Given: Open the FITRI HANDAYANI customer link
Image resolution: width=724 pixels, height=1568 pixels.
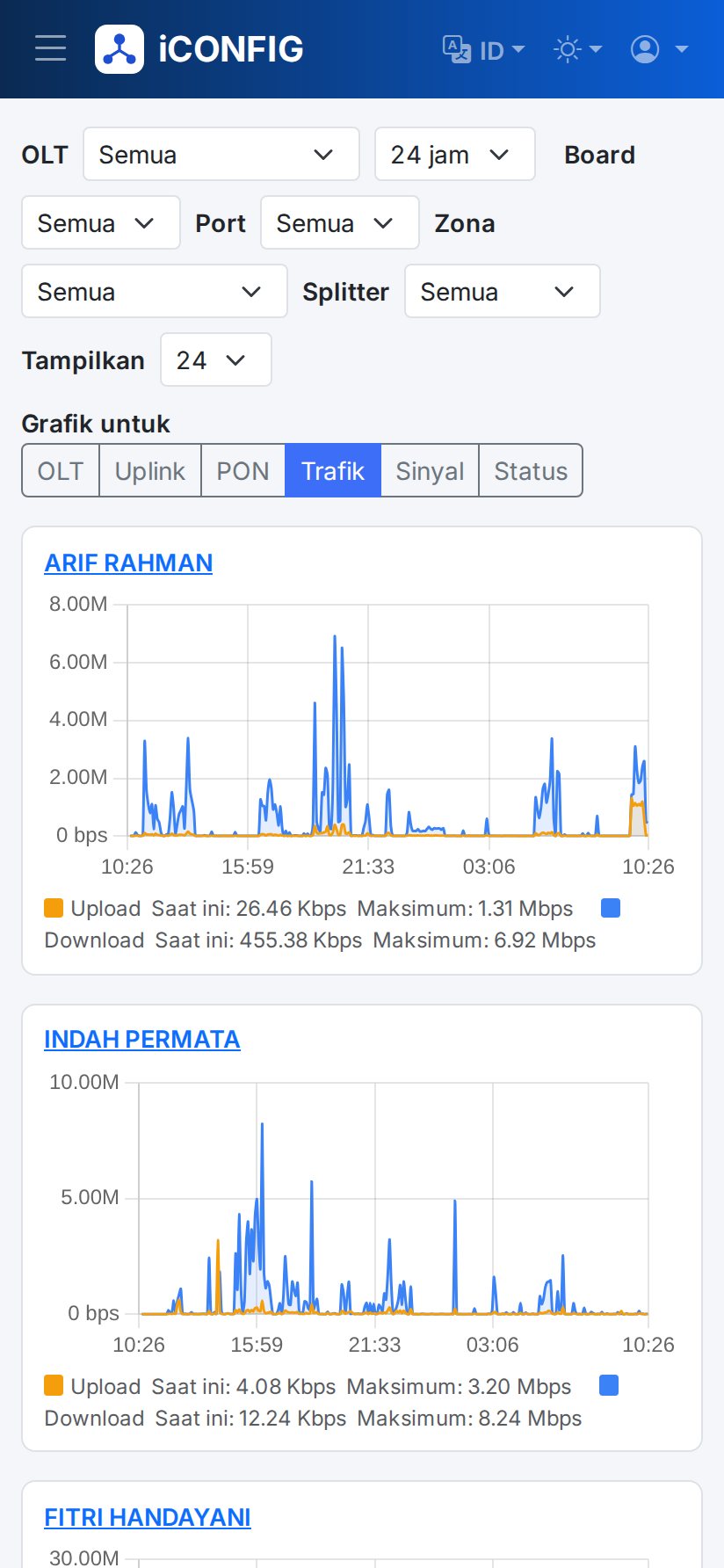Looking at the screenshot, I should coord(148,1517).
